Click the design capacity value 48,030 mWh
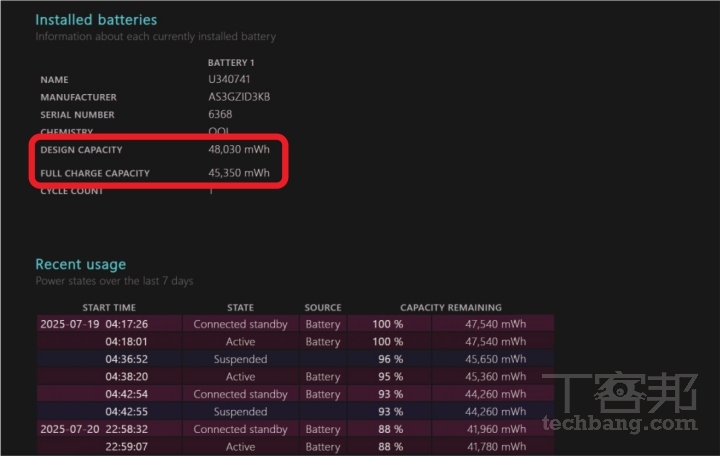 pyautogui.click(x=238, y=149)
